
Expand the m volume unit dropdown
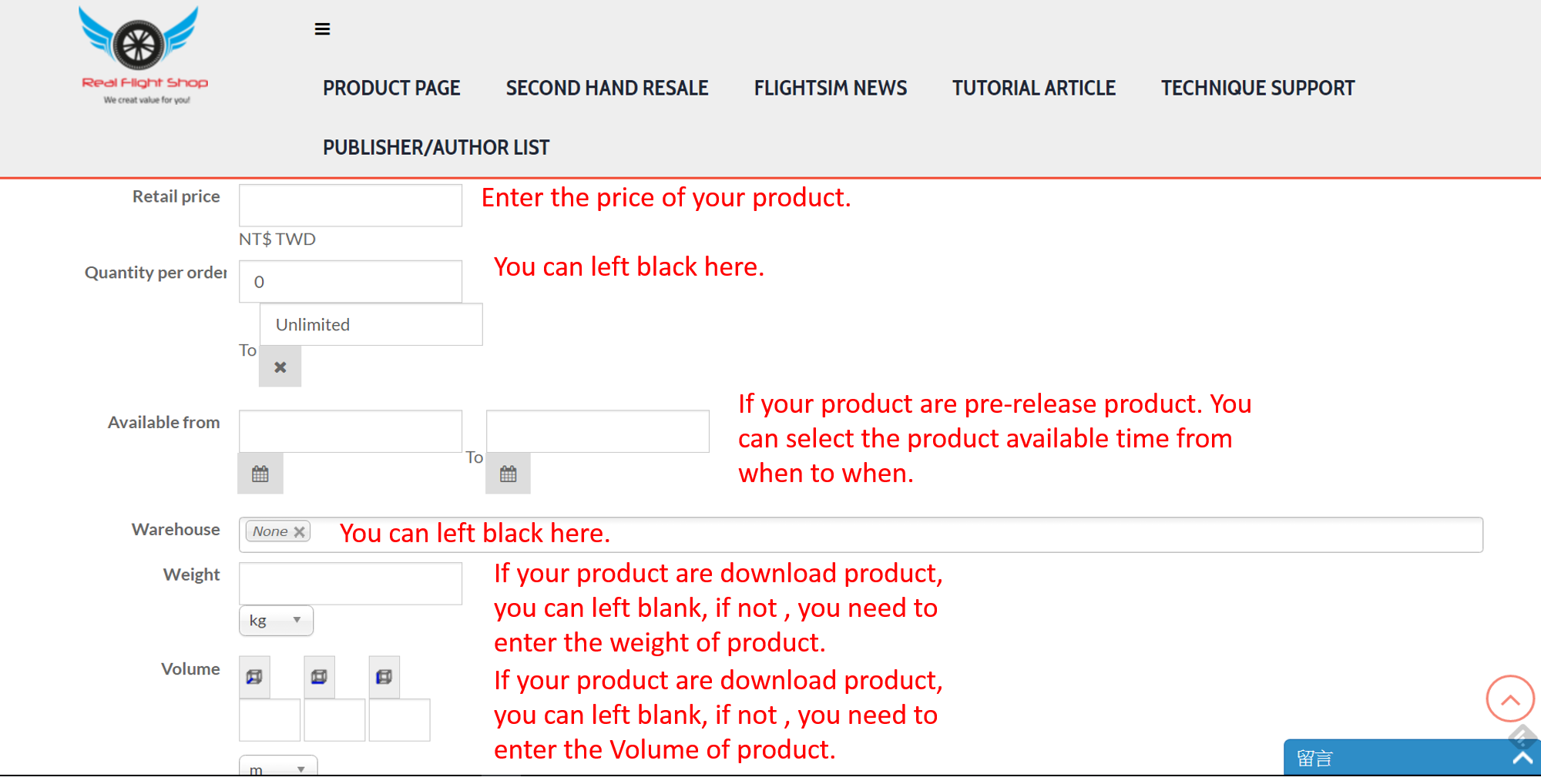pyautogui.click(x=278, y=766)
